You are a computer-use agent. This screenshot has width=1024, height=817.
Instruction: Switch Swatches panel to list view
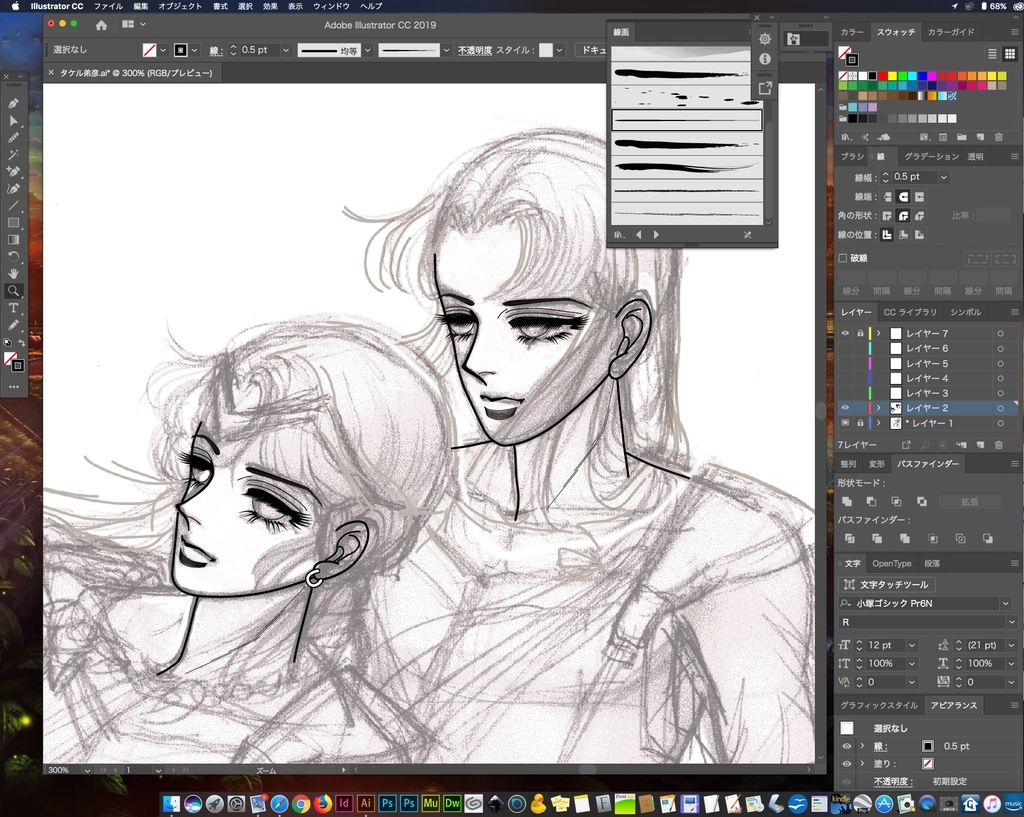tap(992, 54)
